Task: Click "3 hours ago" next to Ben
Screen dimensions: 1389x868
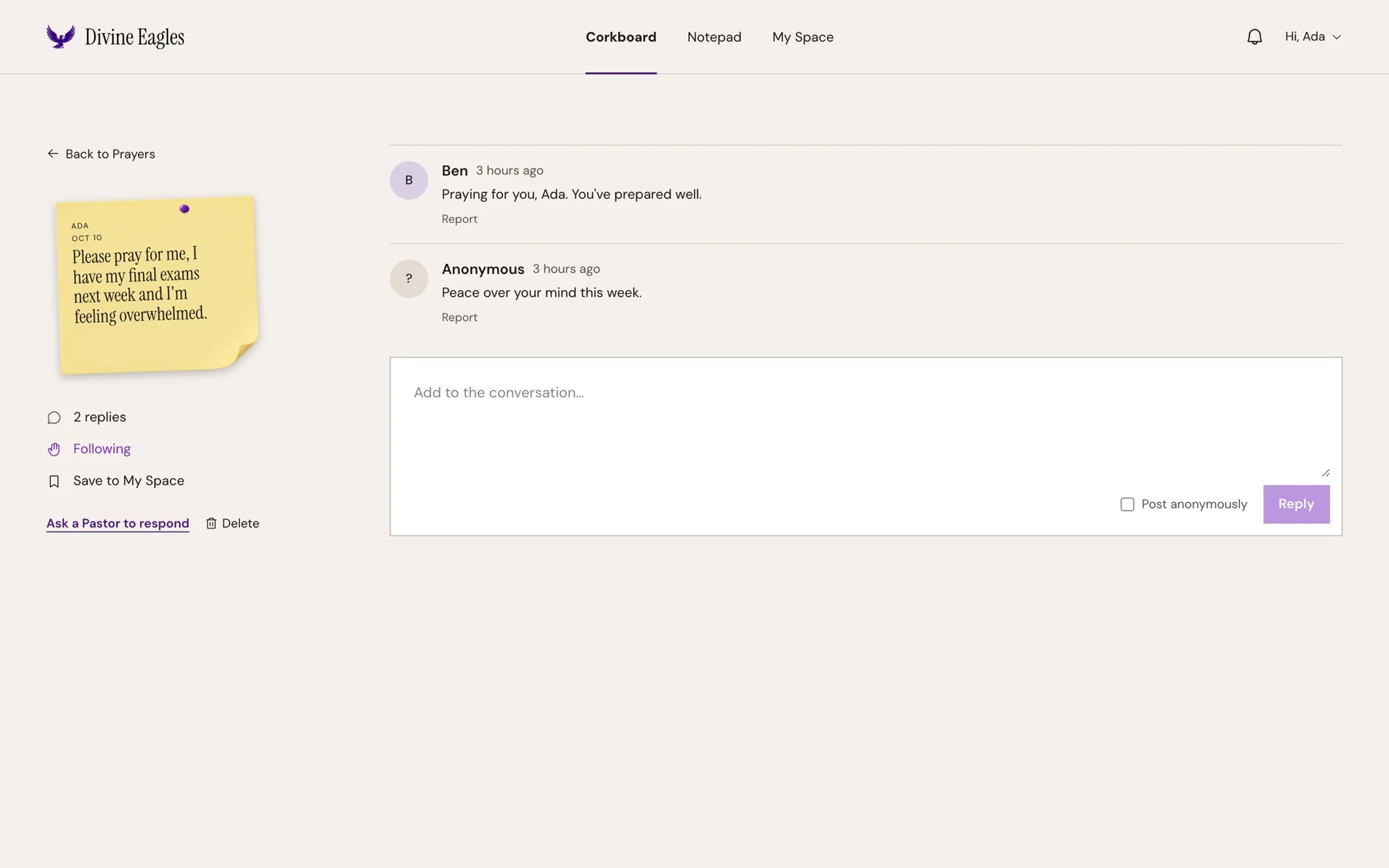Action: (x=509, y=171)
